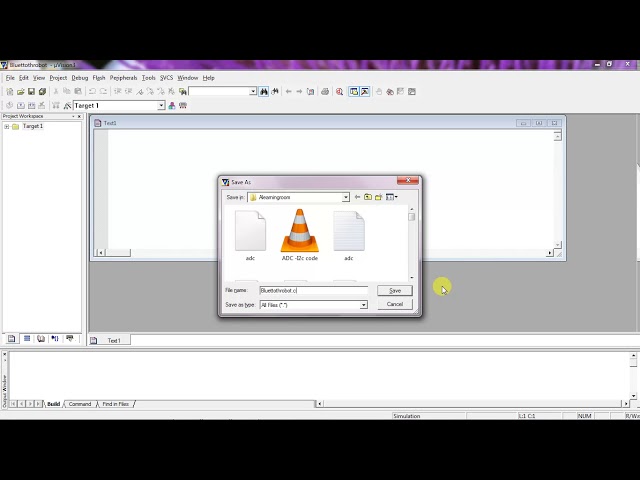Toggle the Output Window toolbar button
This screenshot has height=480, width=640.
(364, 92)
